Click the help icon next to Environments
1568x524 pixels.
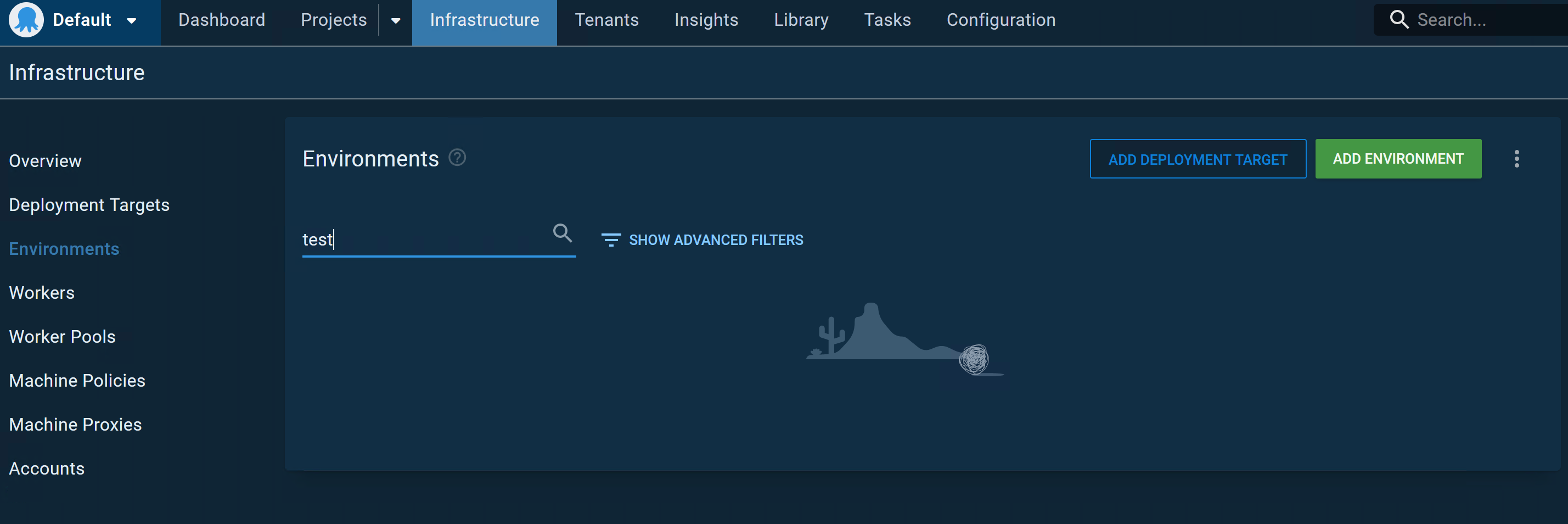tap(457, 157)
